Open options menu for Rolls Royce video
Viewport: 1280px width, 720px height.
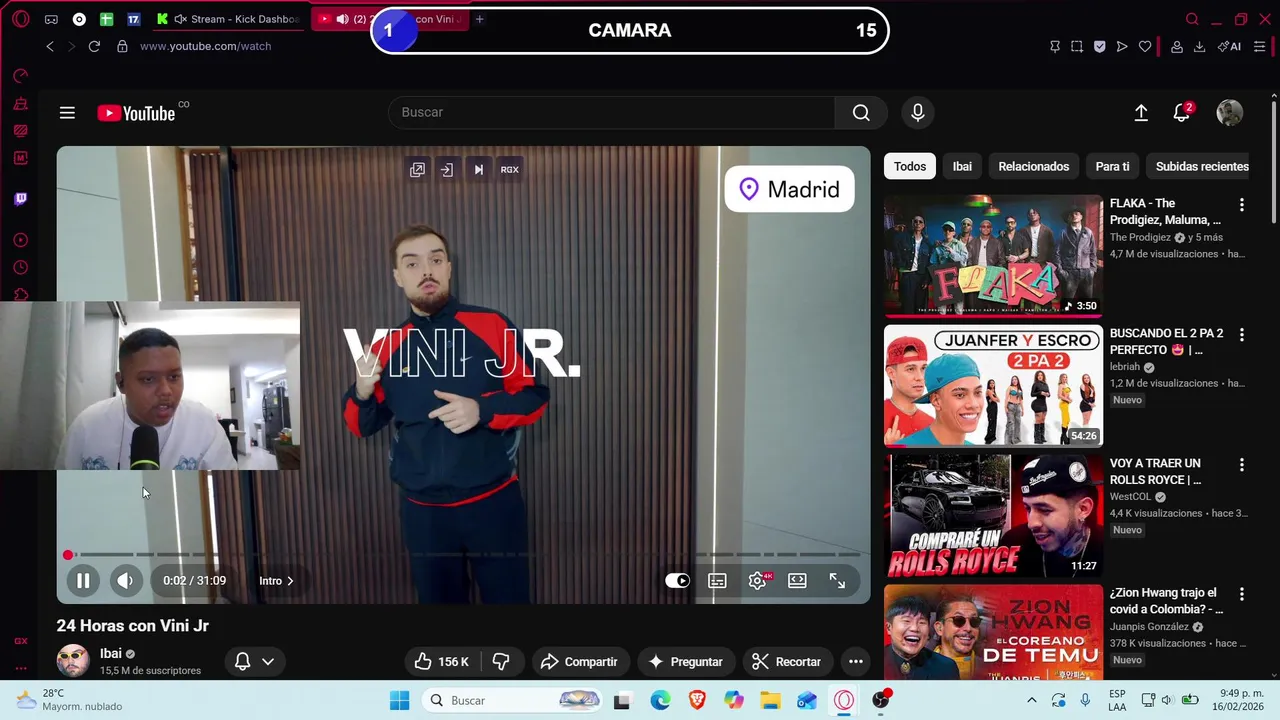[1242, 465]
